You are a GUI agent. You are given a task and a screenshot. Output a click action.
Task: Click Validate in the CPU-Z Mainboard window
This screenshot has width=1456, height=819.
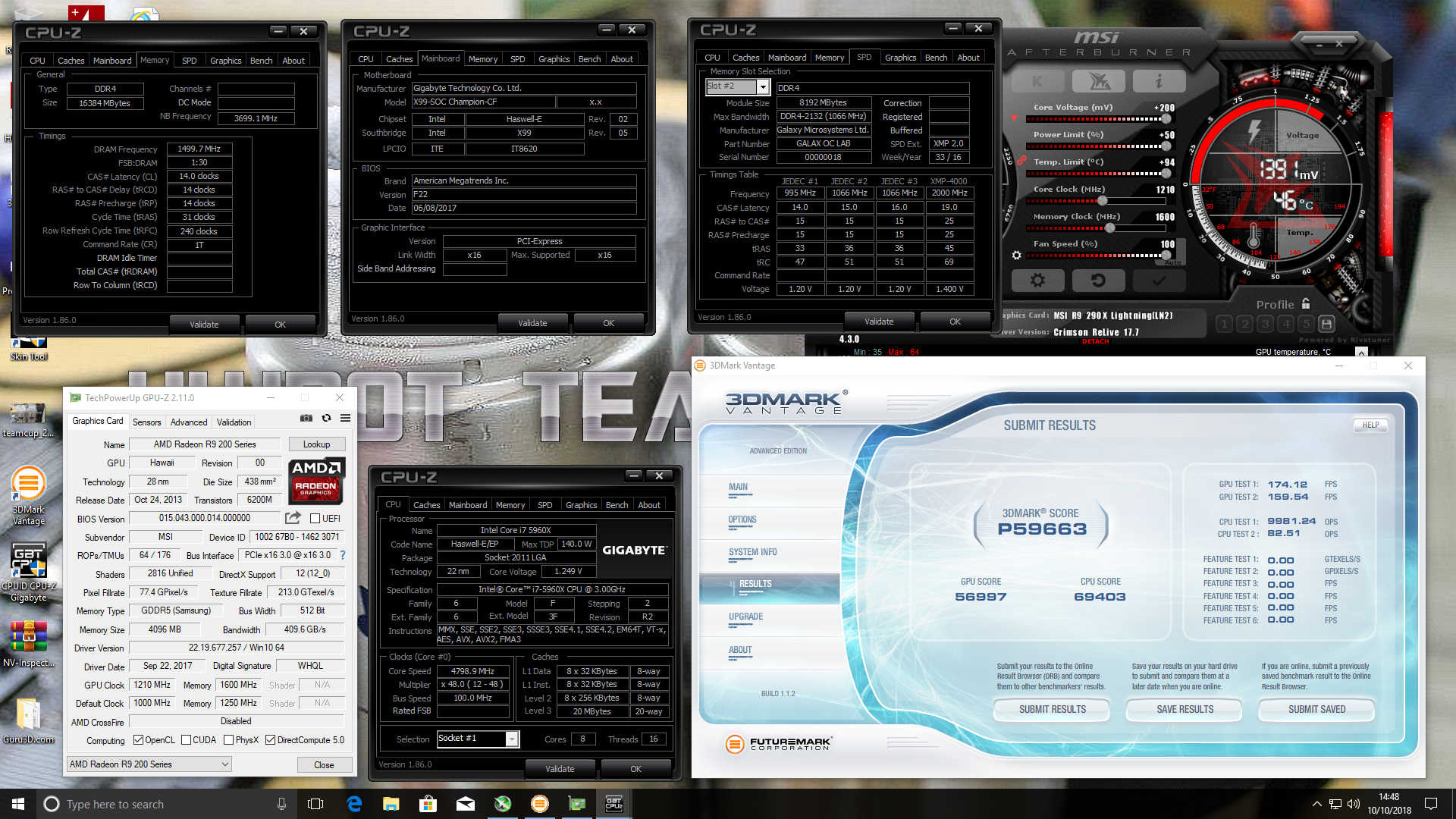[532, 323]
